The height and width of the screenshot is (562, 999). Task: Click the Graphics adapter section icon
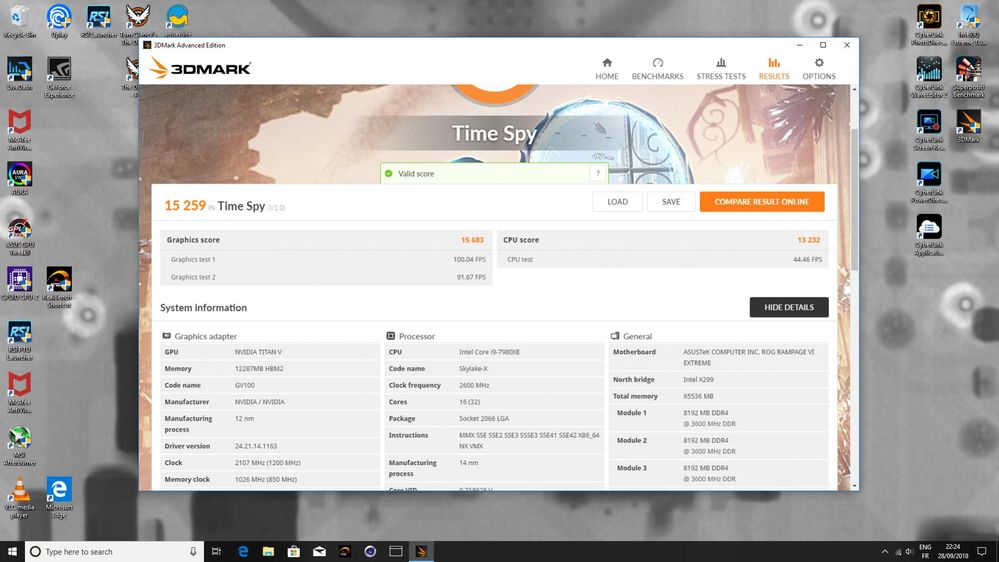click(166, 336)
